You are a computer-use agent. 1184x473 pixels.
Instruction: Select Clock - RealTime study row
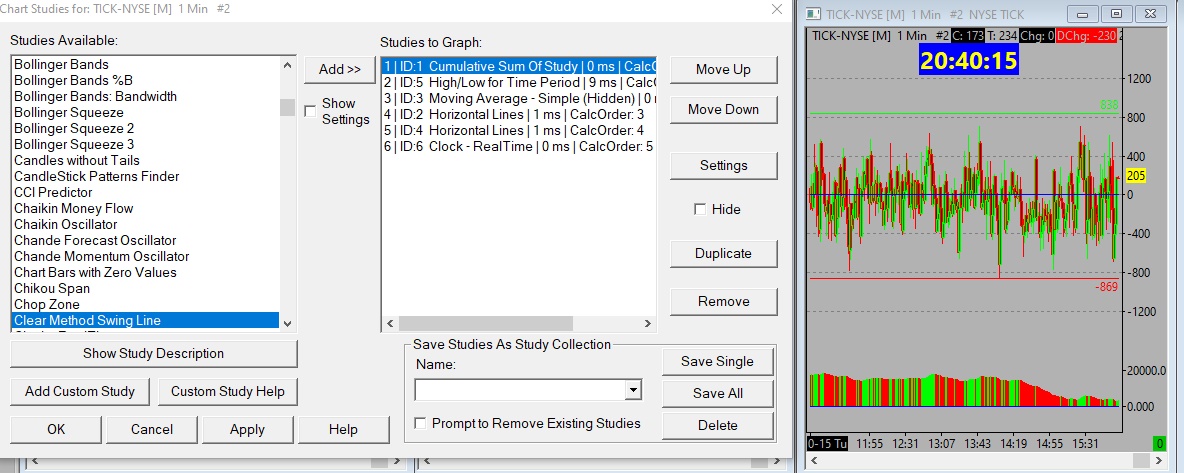[519, 147]
